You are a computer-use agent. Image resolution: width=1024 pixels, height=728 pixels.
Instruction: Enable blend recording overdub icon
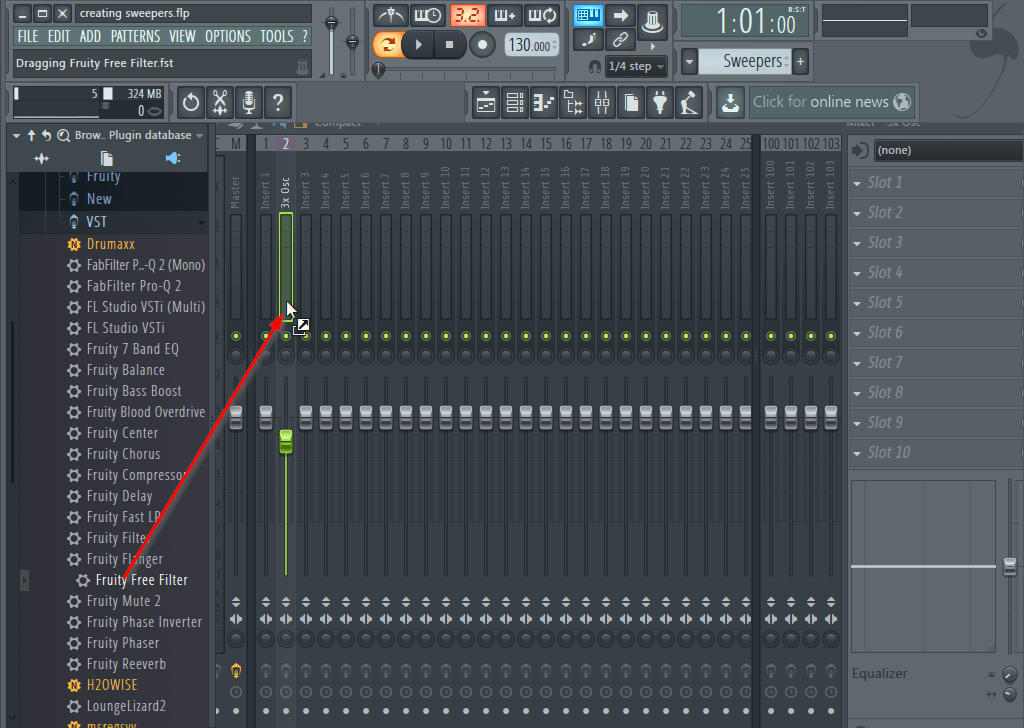(x=504, y=15)
